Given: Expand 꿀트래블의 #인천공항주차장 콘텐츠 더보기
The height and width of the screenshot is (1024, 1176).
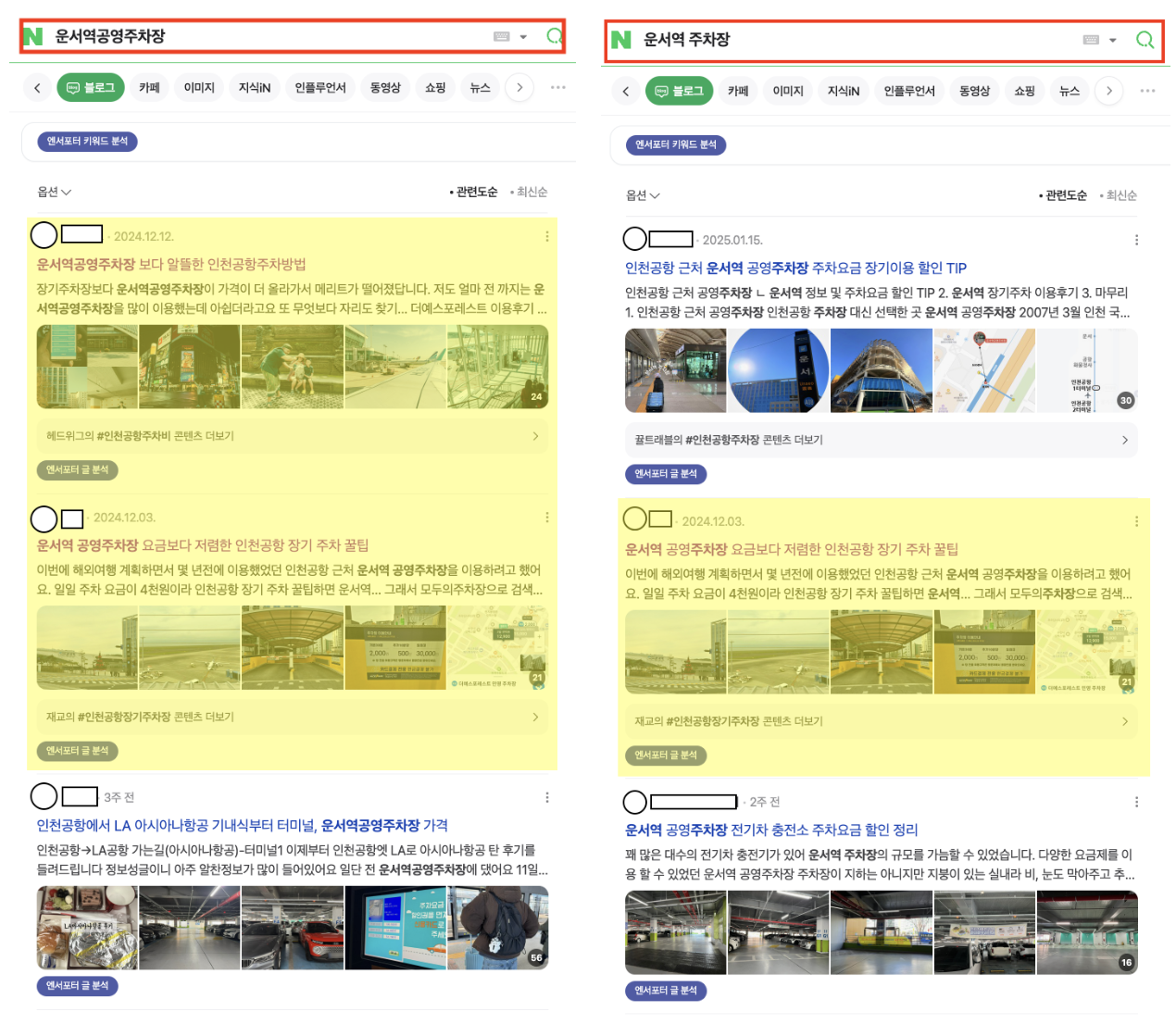Looking at the screenshot, I should pyautogui.click(x=882, y=441).
